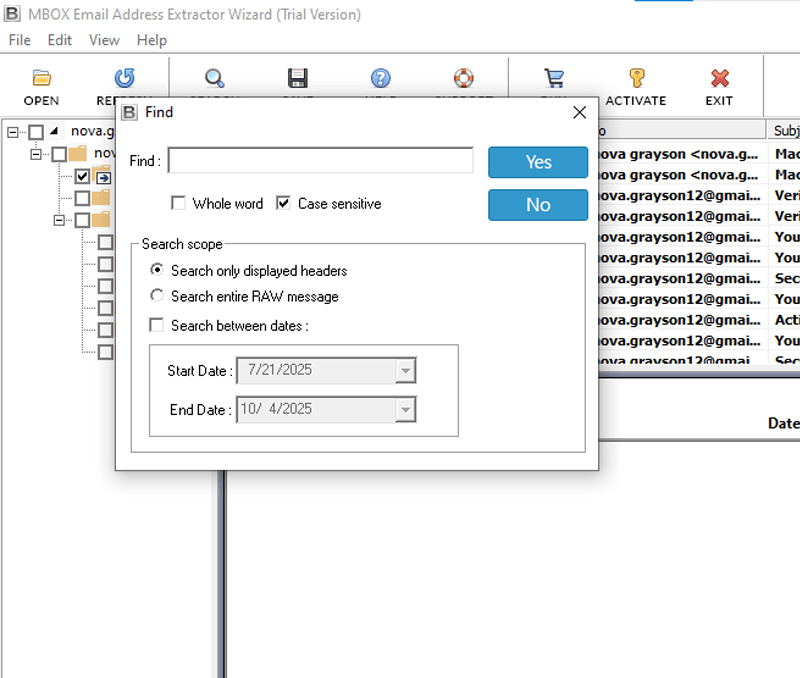Screen dimensions: 800x678
Task: Open the View menu
Action: (x=104, y=40)
